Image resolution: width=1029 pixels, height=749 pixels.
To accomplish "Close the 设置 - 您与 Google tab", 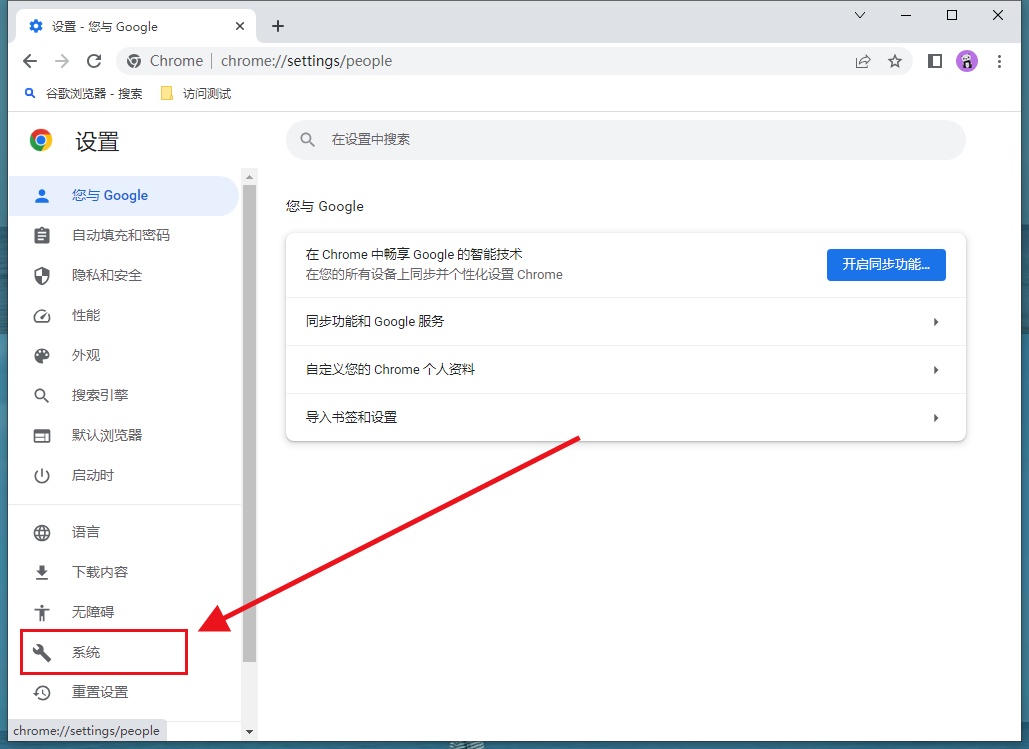I will coord(240,26).
